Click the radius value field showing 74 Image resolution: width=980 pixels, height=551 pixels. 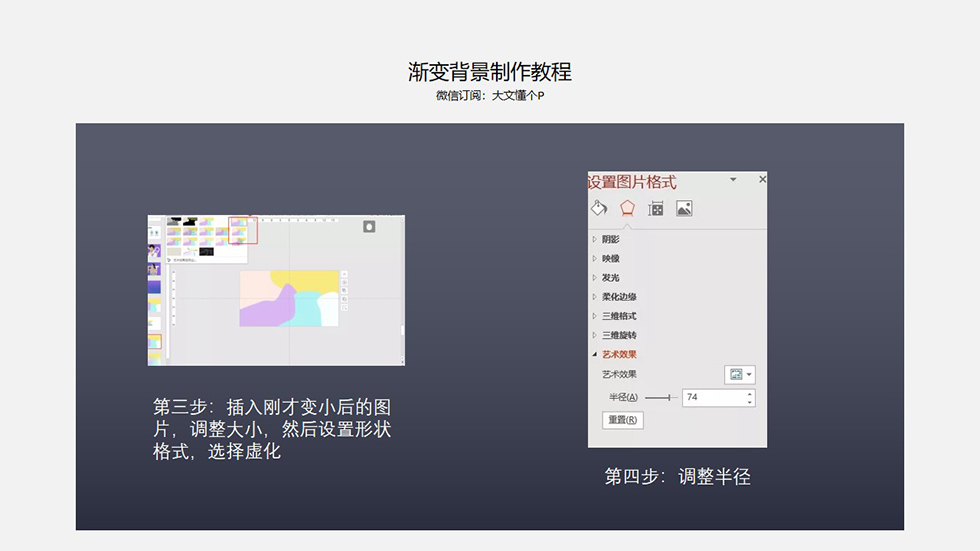pyautogui.click(x=712, y=398)
